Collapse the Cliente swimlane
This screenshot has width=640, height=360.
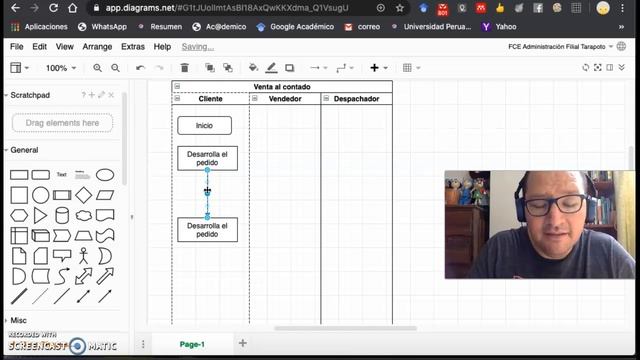tap(177, 98)
